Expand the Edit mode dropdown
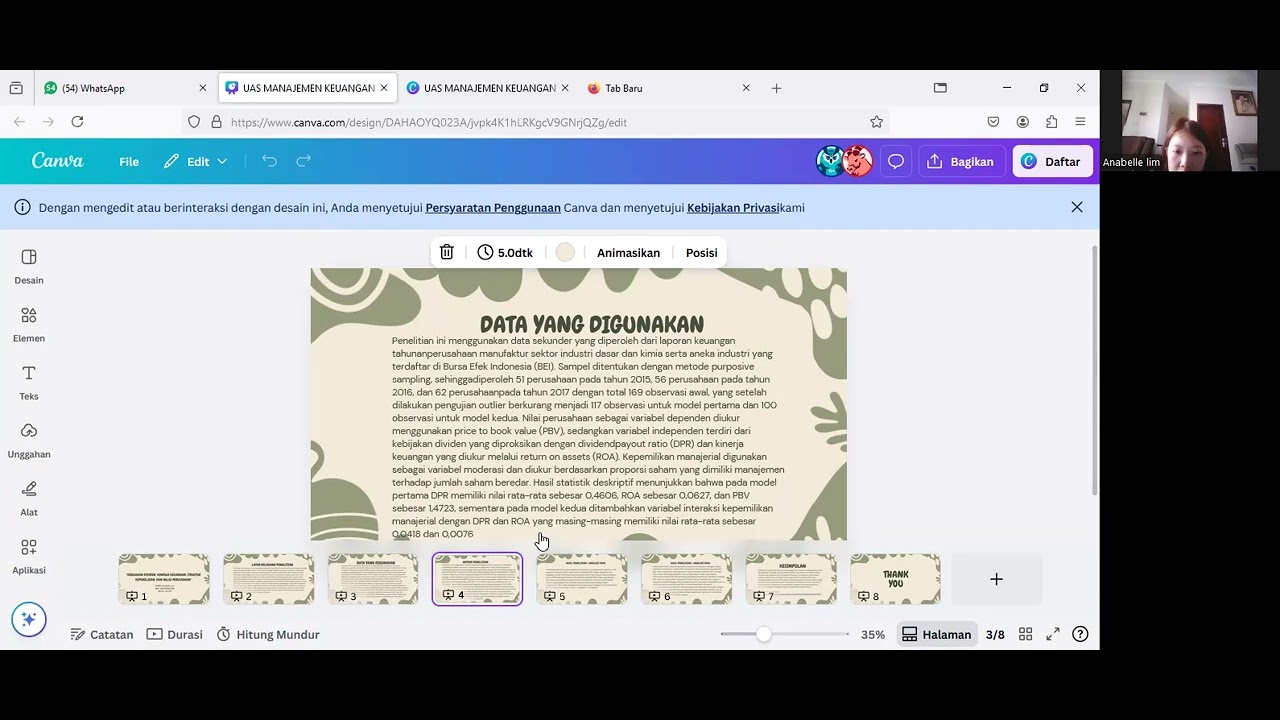This screenshot has width=1280, height=720. tap(196, 161)
